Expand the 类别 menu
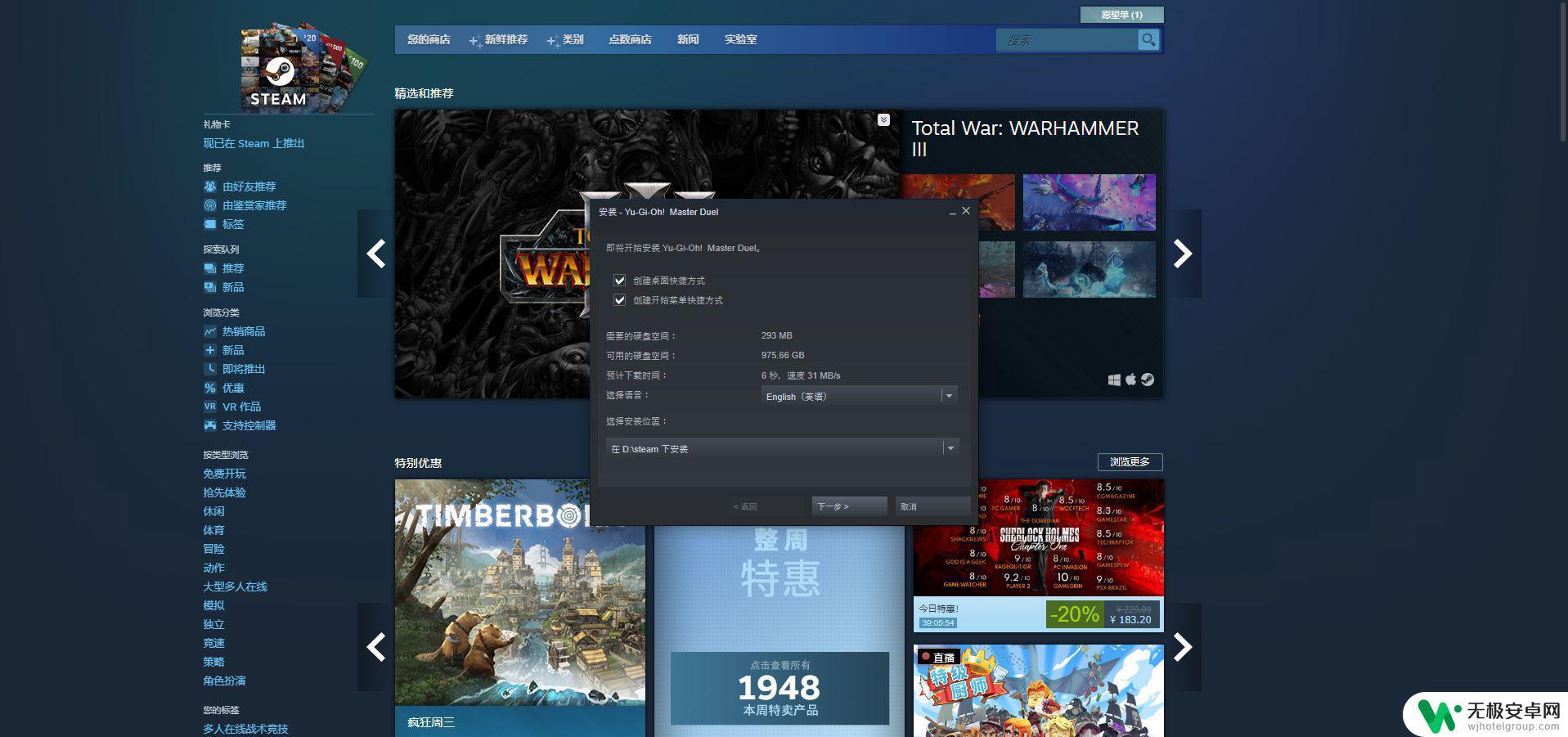This screenshot has width=1568, height=737. (x=565, y=39)
